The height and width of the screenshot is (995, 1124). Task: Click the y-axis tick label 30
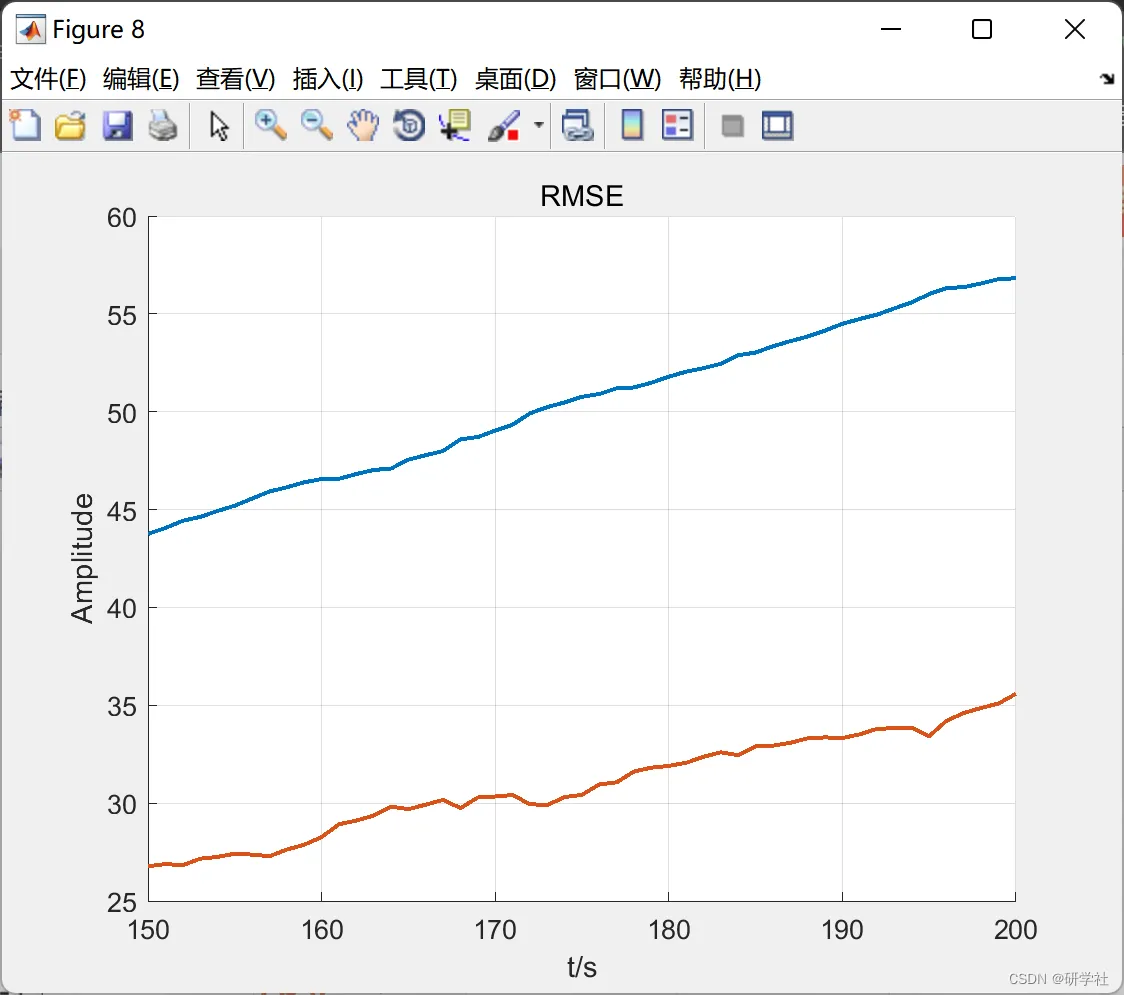[121, 805]
